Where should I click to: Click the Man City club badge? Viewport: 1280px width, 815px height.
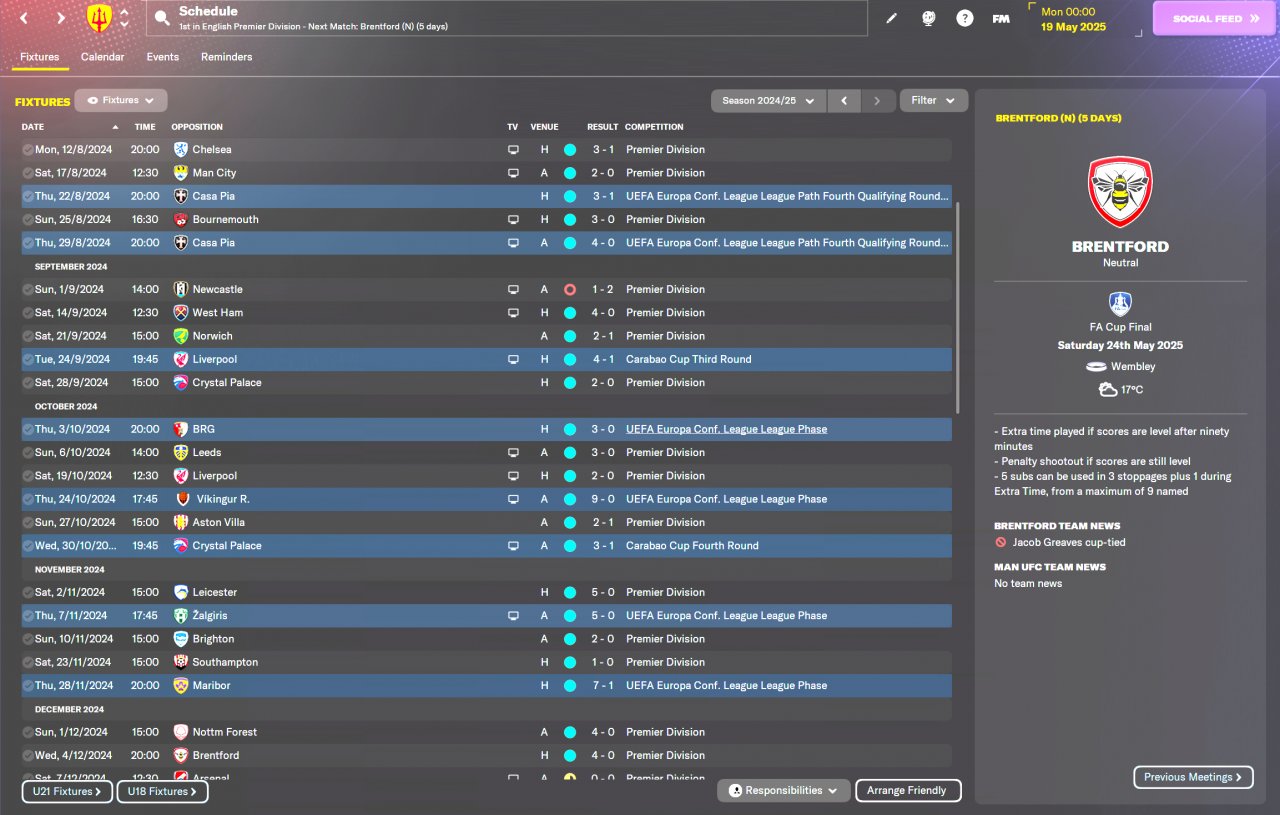(x=181, y=173)
